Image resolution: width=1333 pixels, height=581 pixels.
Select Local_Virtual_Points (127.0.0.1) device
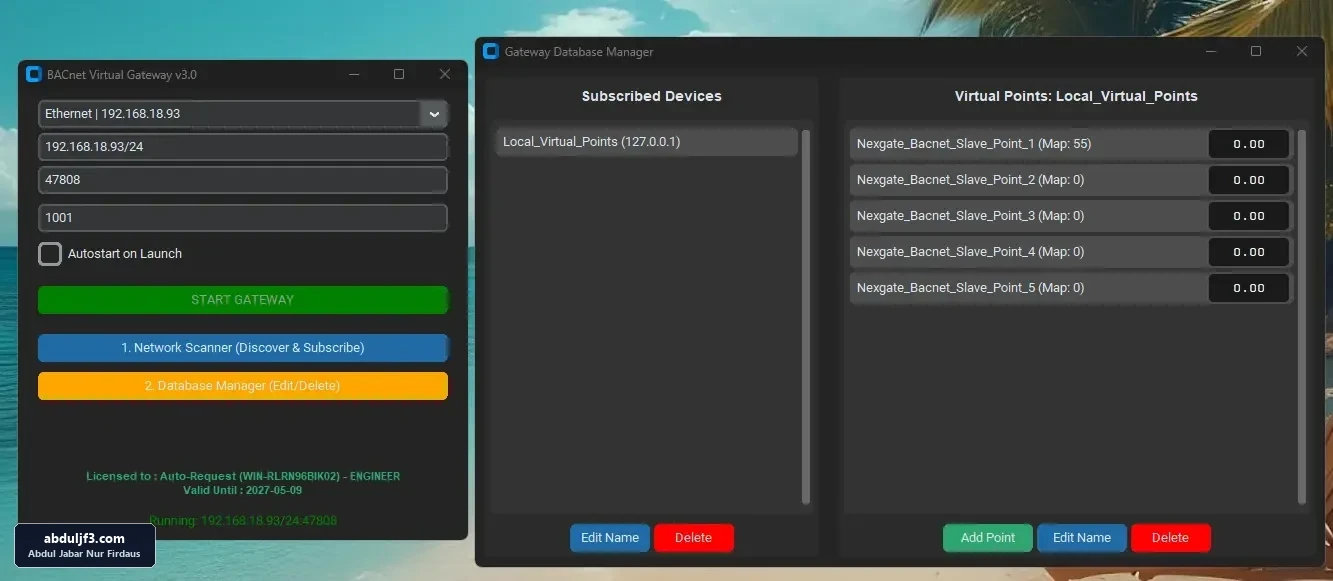(x=647, y=142)
